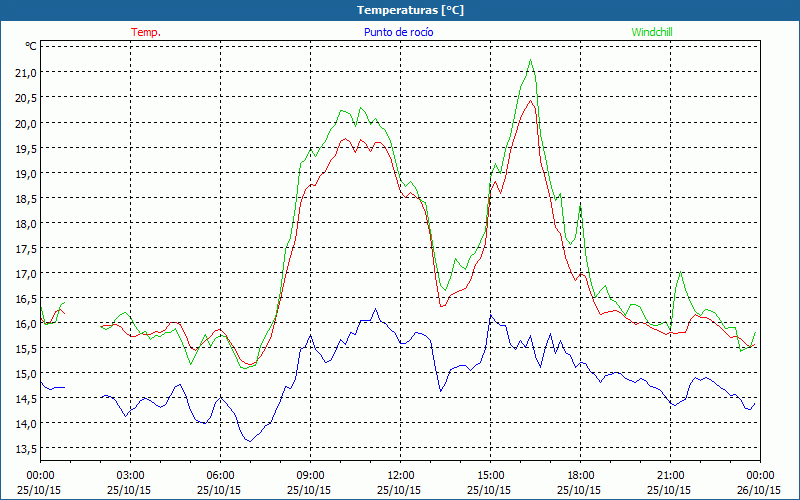Viewport: 800px width, 500px height.
Task: Click the 18,5 value on the temperature axis
Action: (26, 198)
